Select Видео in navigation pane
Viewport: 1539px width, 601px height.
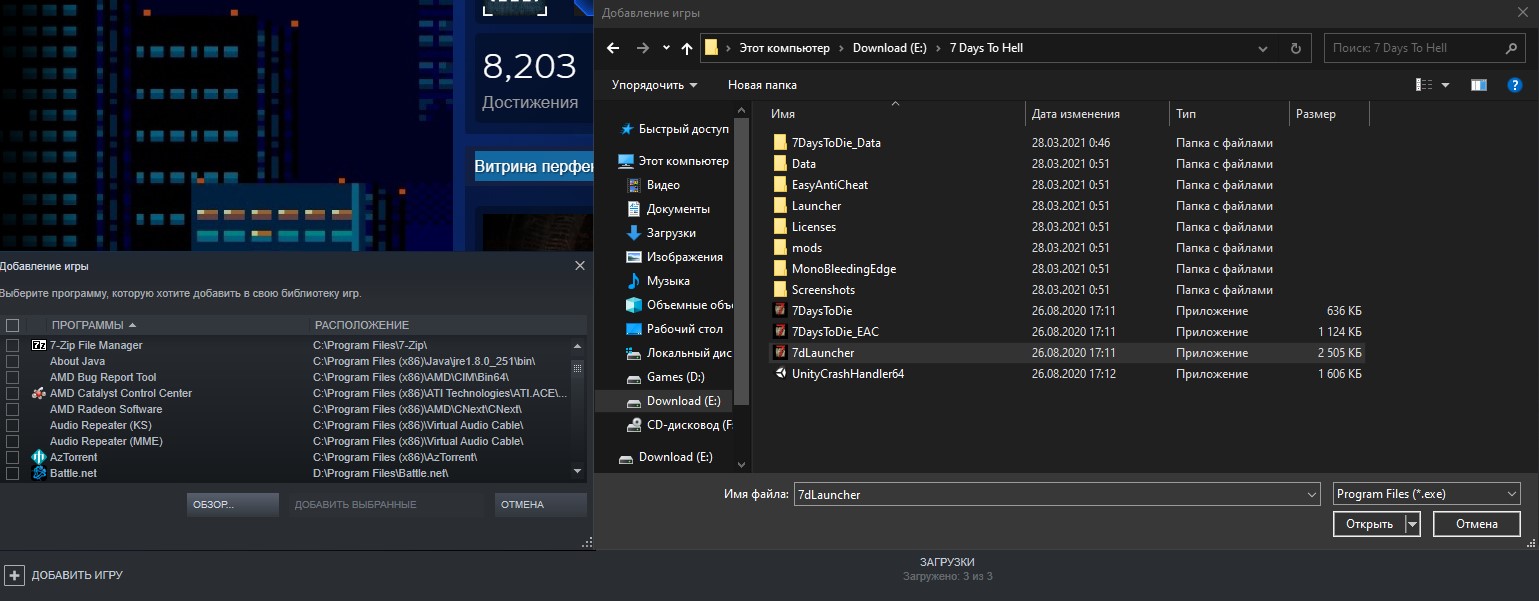[663, 185]
